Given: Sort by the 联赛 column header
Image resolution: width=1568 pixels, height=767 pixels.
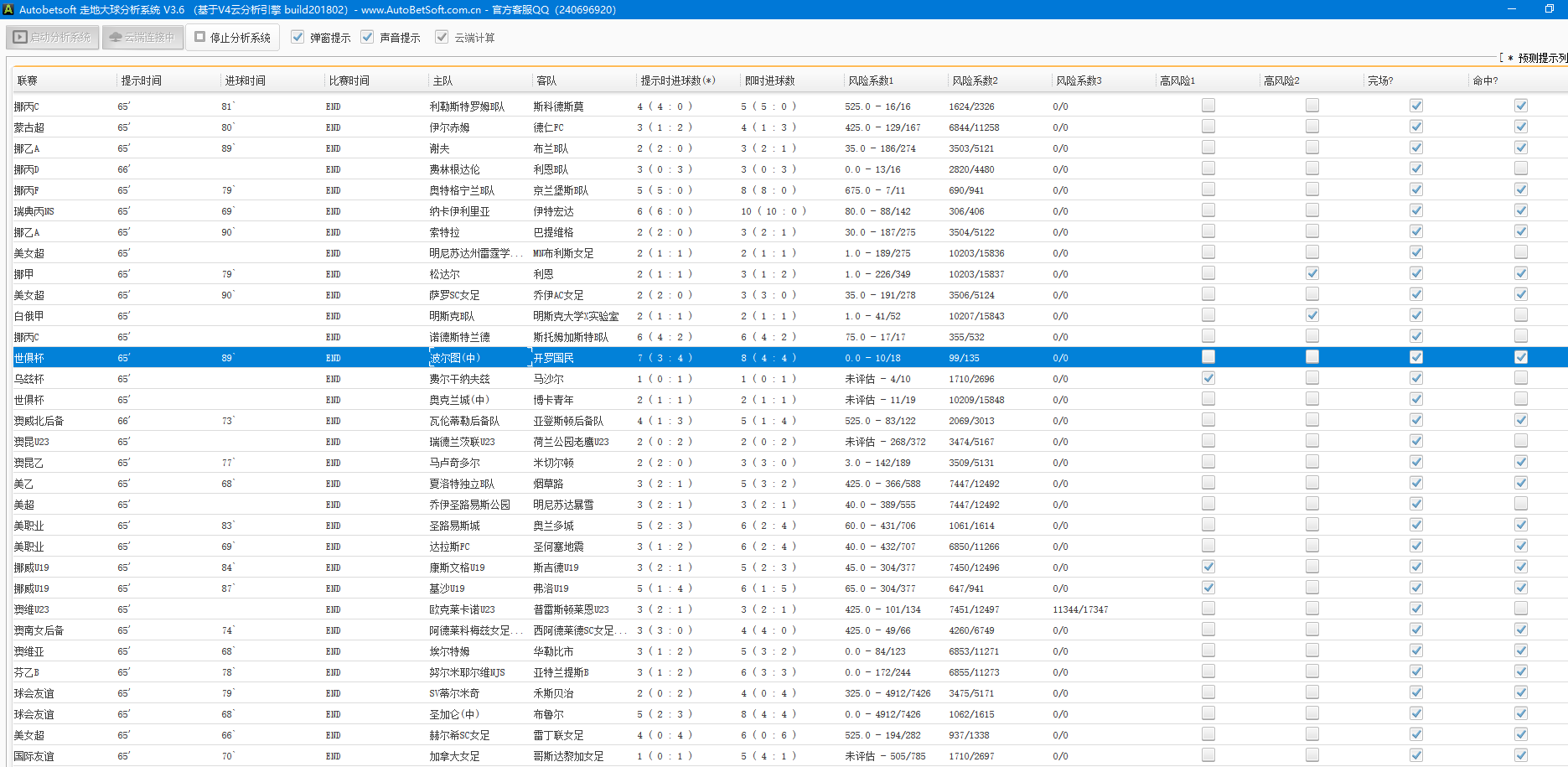Looking at the screenshot, I should point(28,80).
